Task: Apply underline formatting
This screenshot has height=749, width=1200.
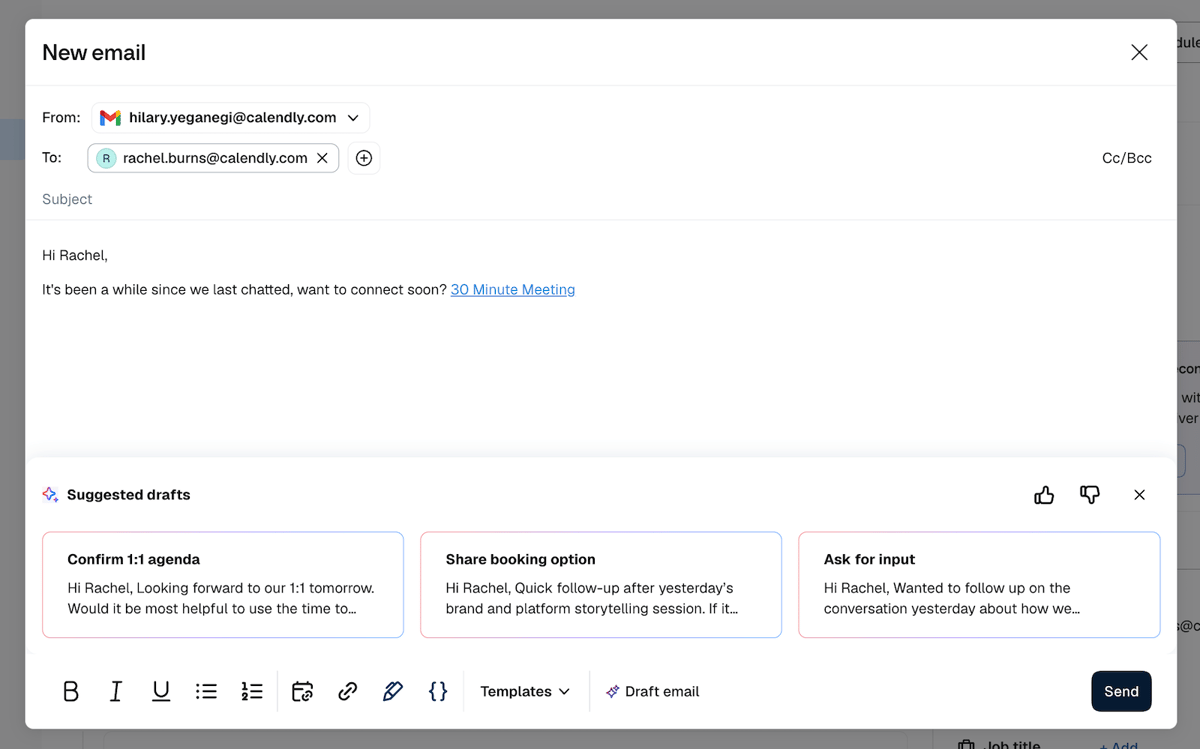Action: click(161, 691)
